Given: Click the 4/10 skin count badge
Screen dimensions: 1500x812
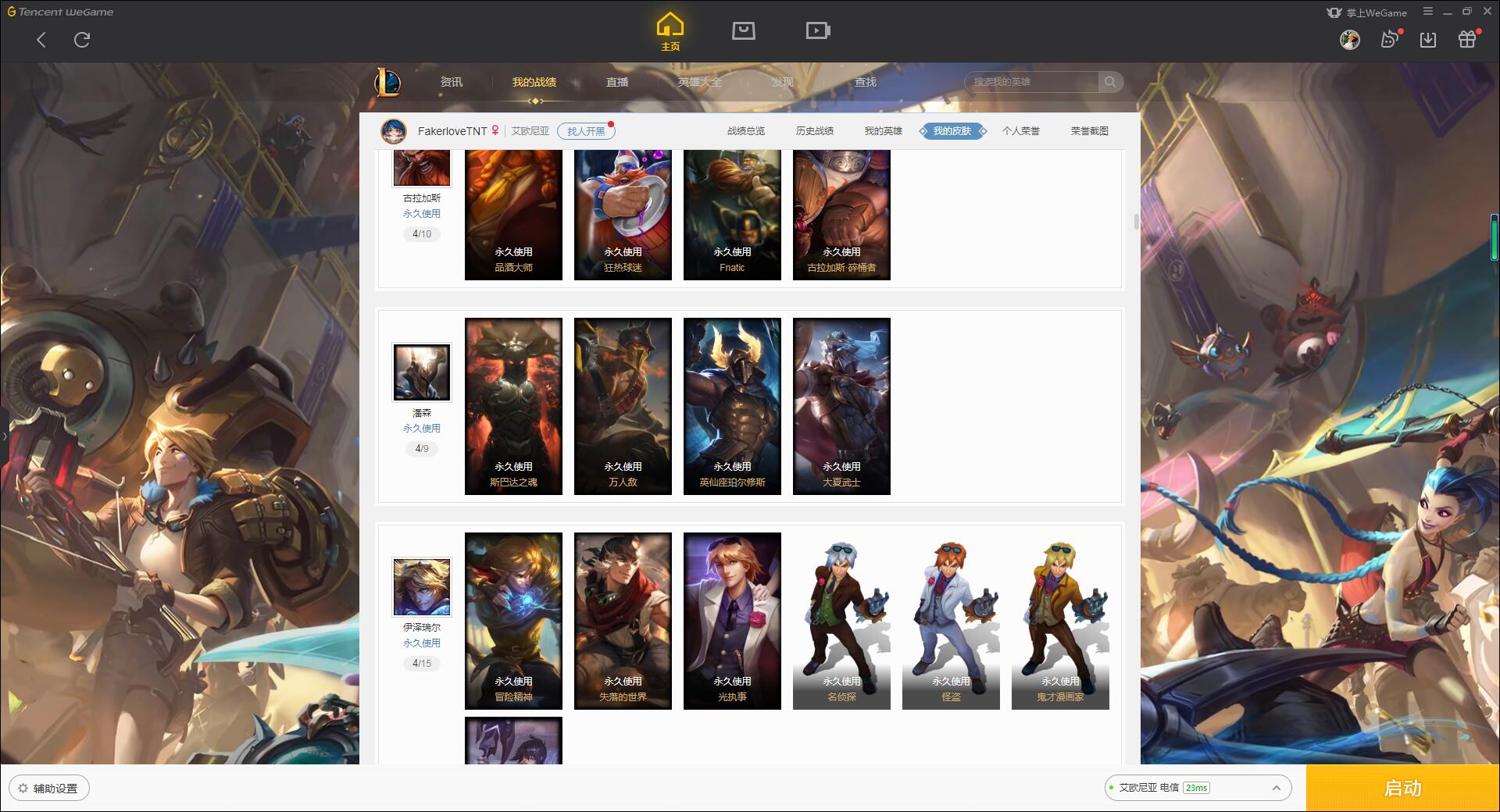Looking at the screenshot, I should click(422, 233).
